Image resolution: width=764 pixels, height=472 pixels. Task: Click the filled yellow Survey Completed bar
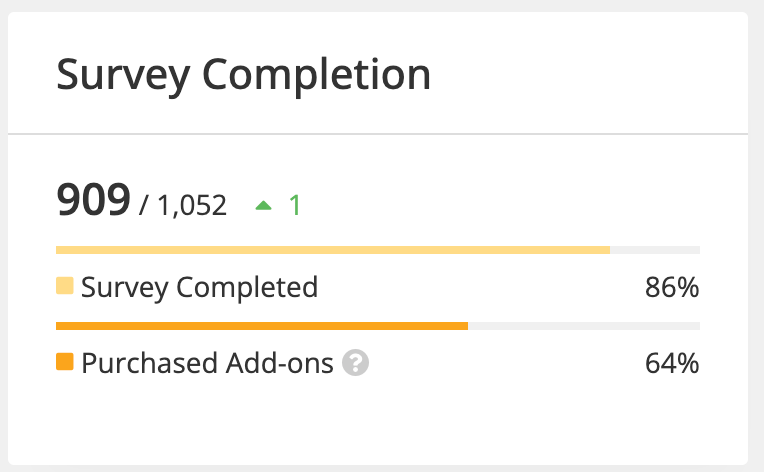click(332, 250)
